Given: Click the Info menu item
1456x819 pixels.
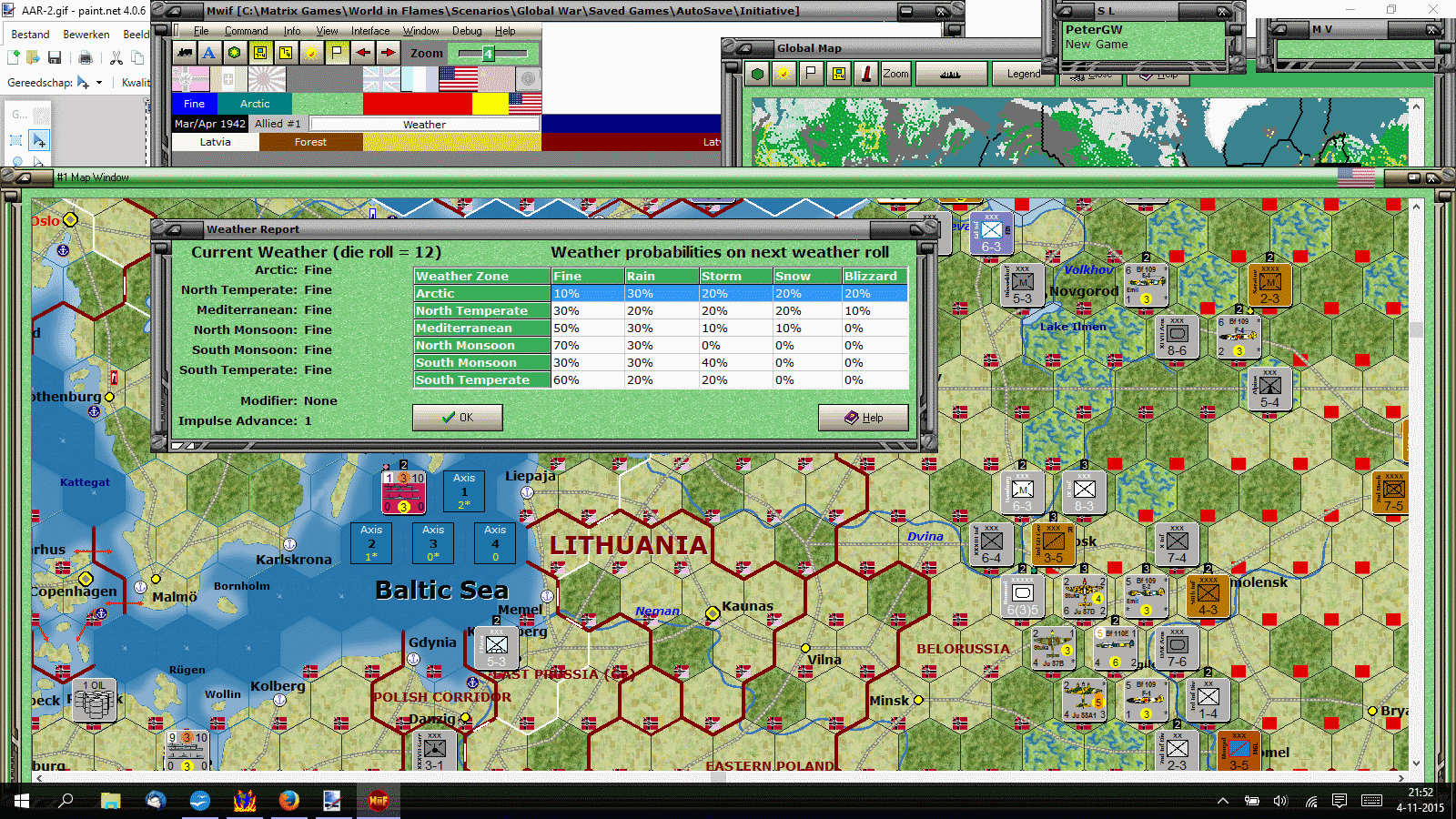Looking at the screenshot, I should pyautogui.click(x=291, y=31).
